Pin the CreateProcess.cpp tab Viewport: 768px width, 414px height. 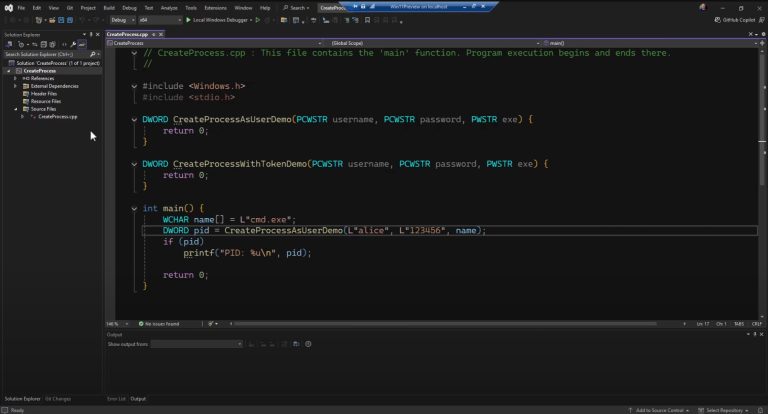153,34
